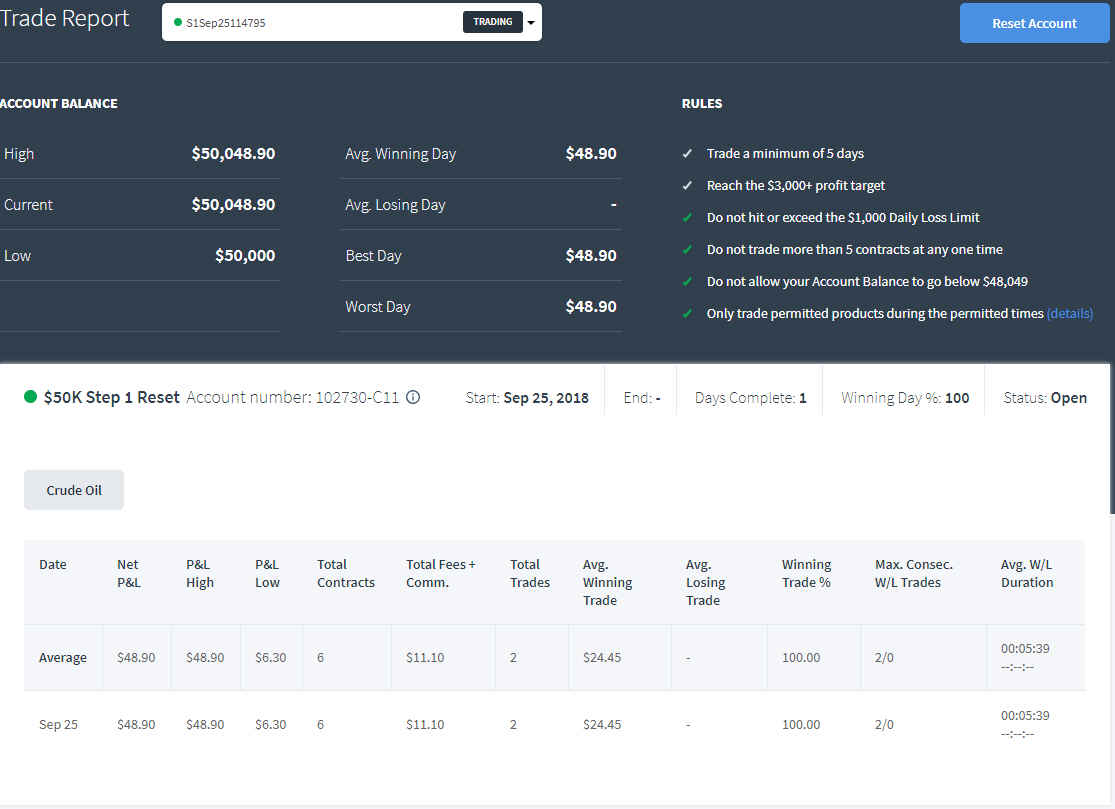Image resolution: width=1115 pixels, height=809 pixels.
Task: Click the Avg. Winning Day $48.90 value
Action: pyautogui.click(x=591, y=154)
